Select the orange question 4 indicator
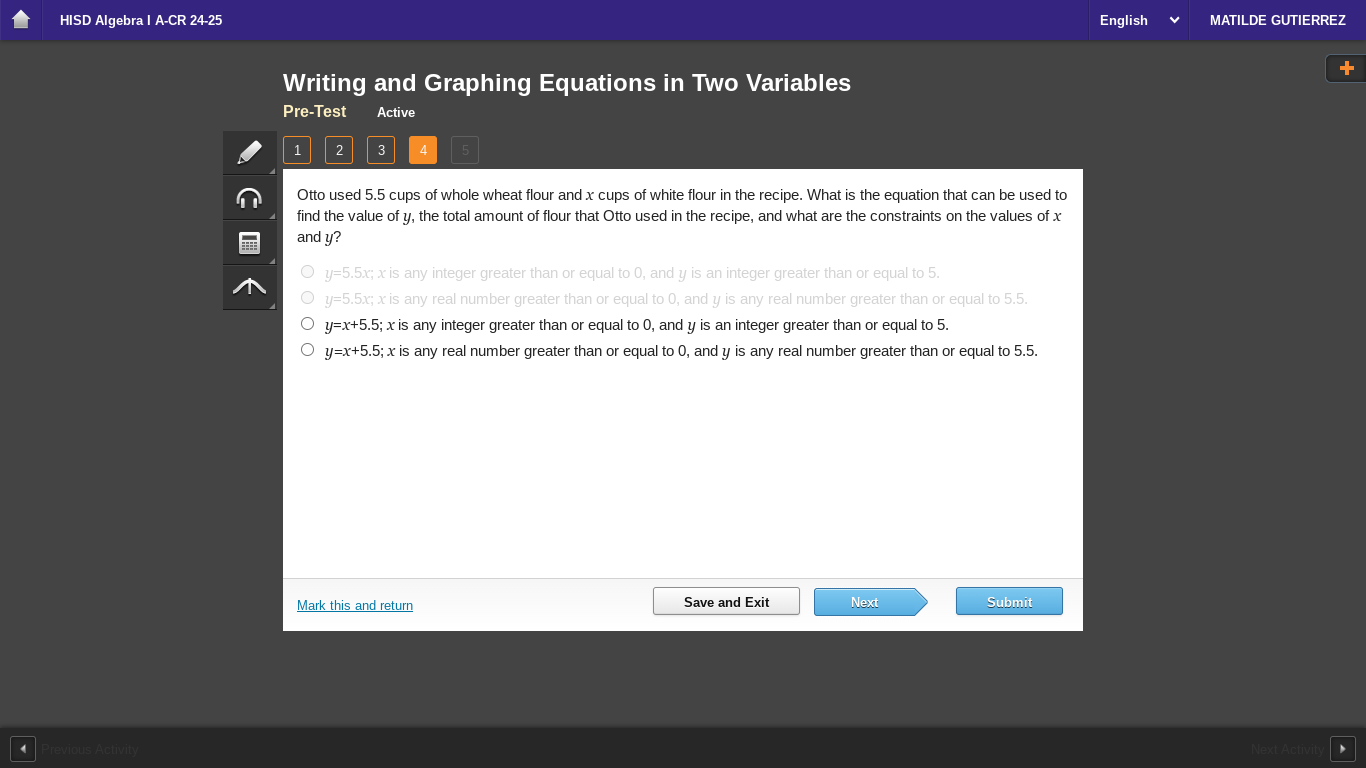1366x768 pixels. click(x=423, y=150)
